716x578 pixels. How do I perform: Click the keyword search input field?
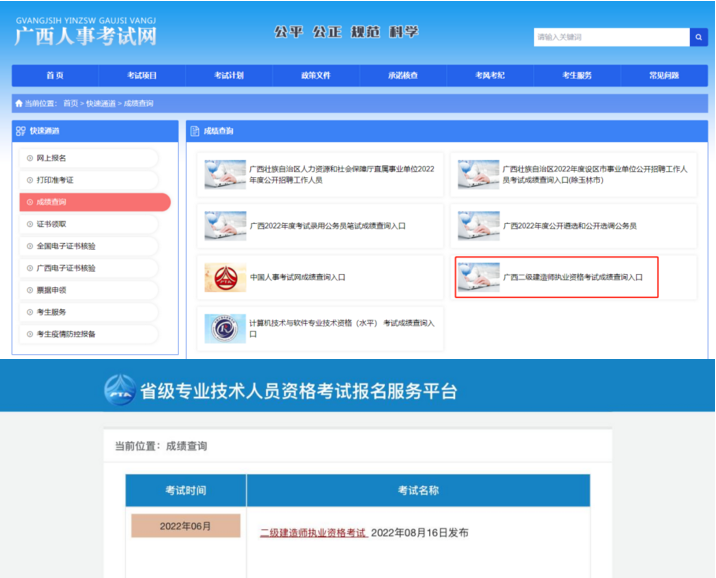(610, 37)
